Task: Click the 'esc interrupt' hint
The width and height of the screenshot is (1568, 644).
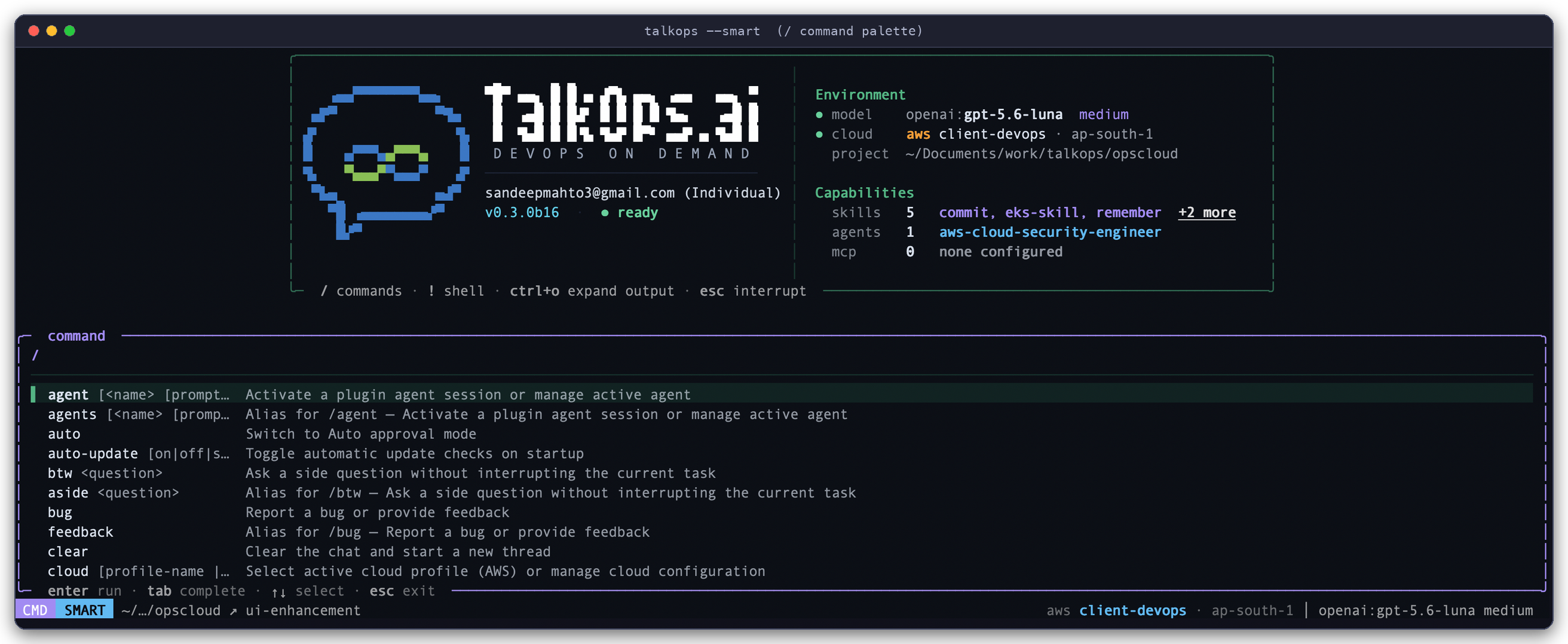Action: (752, 291)
